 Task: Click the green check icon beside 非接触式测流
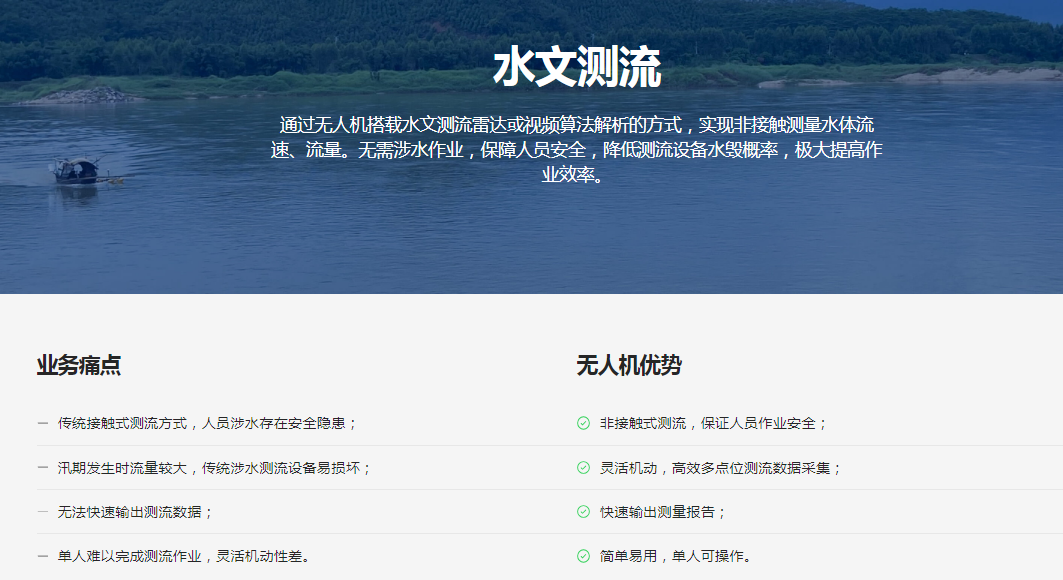coord(583,423)
